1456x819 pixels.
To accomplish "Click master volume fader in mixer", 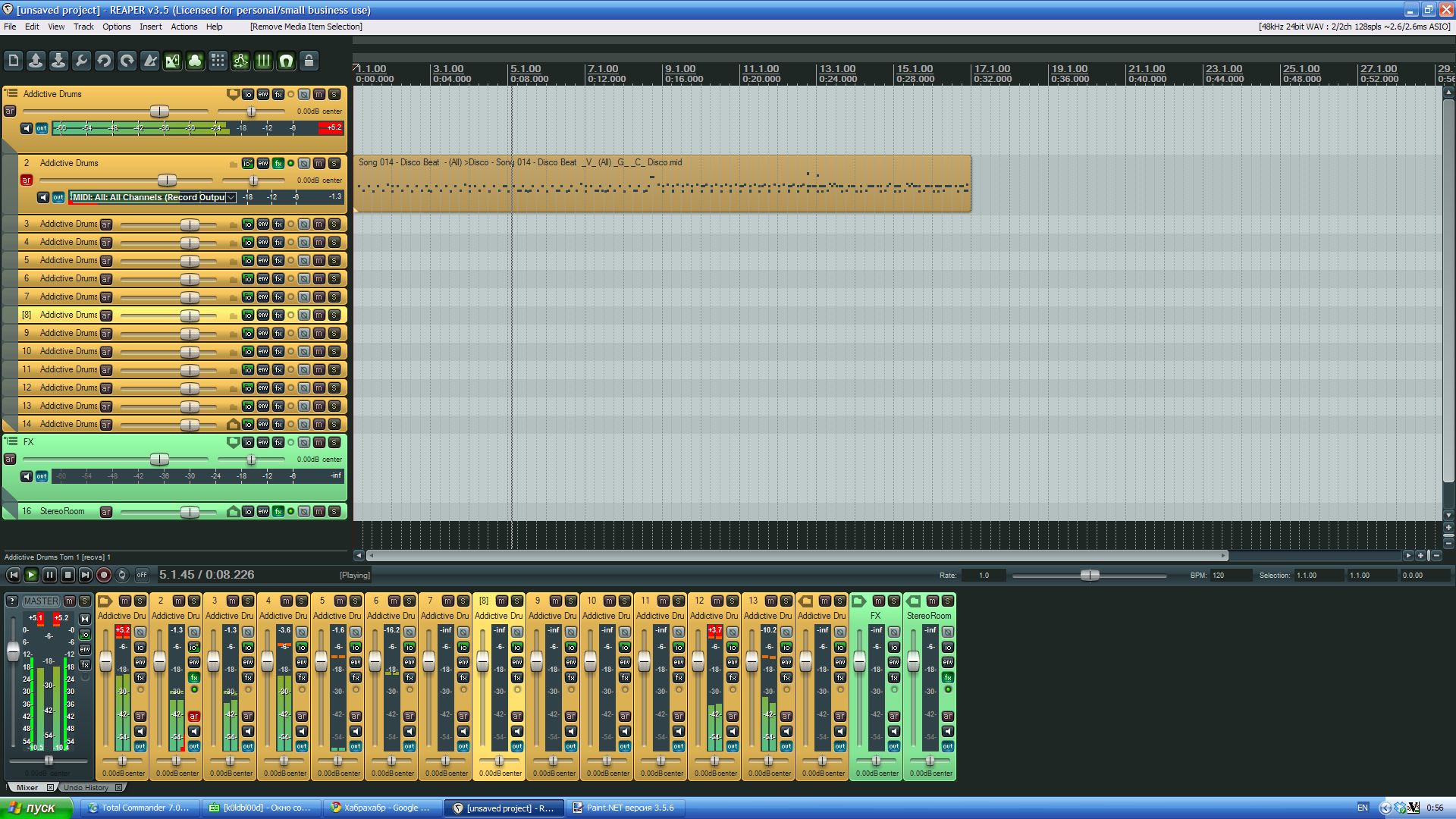I will (13, 651).
